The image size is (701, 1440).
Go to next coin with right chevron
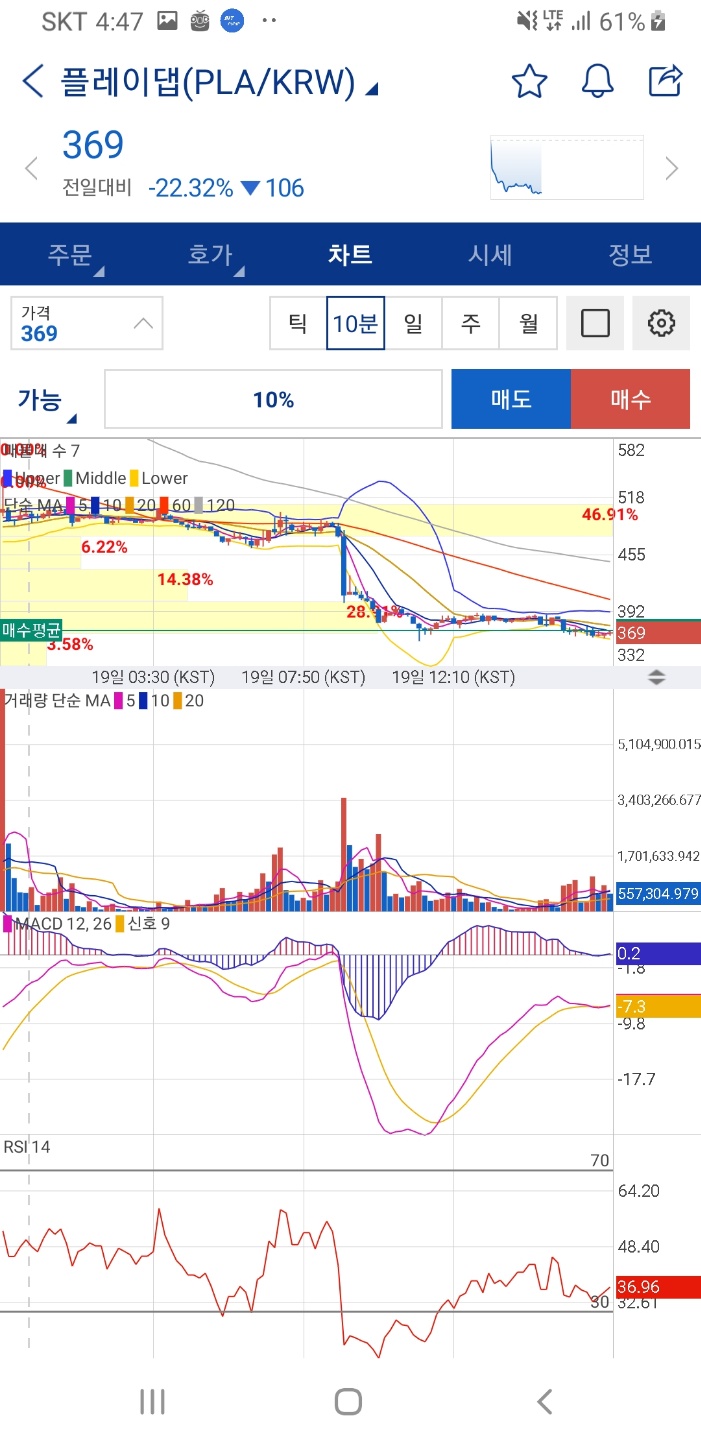[672, 168]
